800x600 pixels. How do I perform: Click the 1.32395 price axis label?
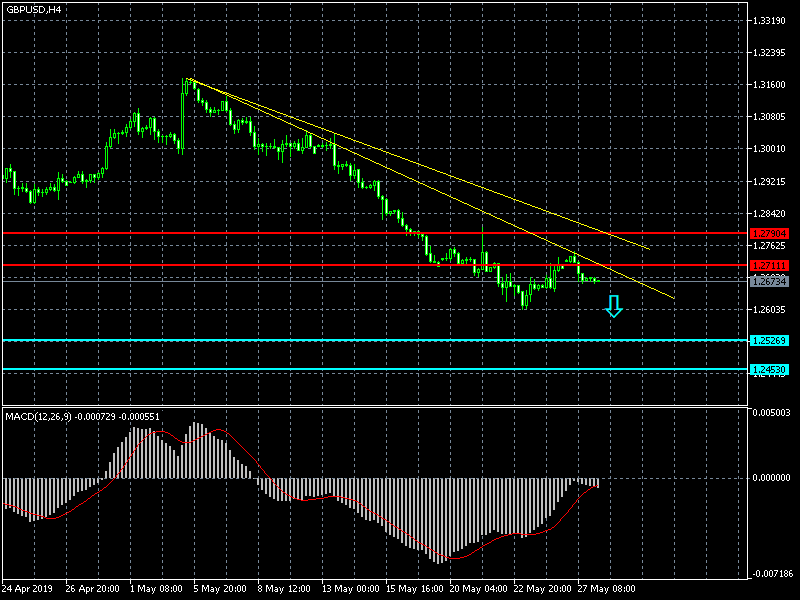pos(769,53)
